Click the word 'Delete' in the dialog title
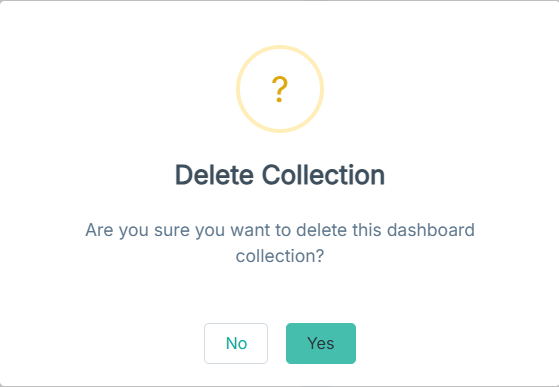Viewport: 559px width, 387px height. [214, 175]
